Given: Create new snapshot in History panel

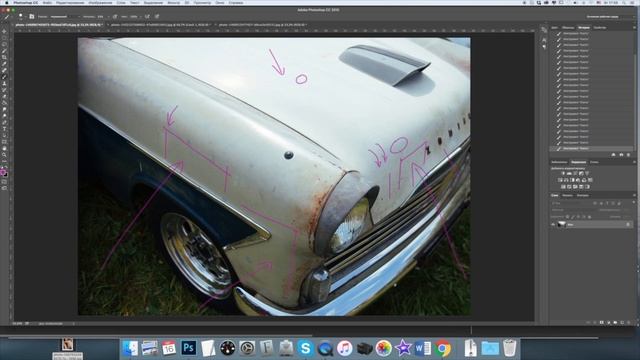Looking at the screenshot, I should tap(621, 155).
